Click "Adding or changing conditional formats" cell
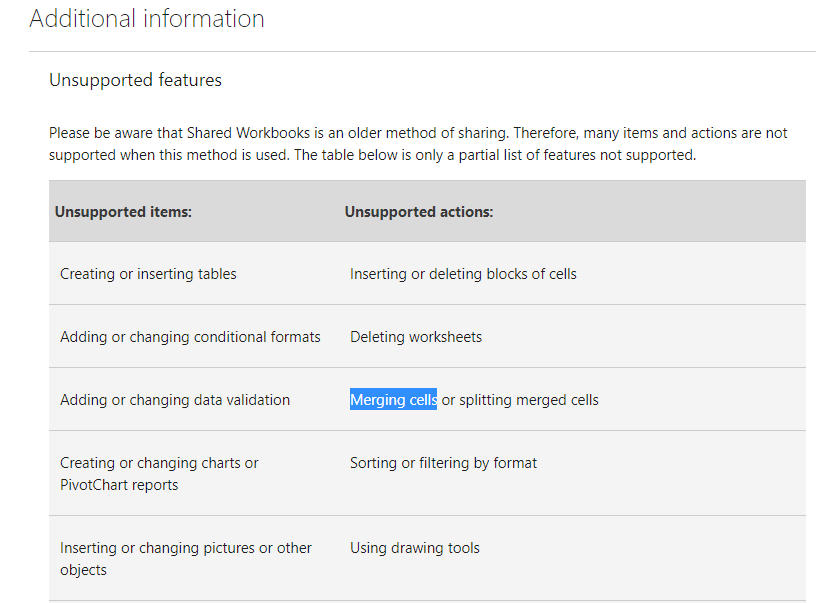 [190, 337]
